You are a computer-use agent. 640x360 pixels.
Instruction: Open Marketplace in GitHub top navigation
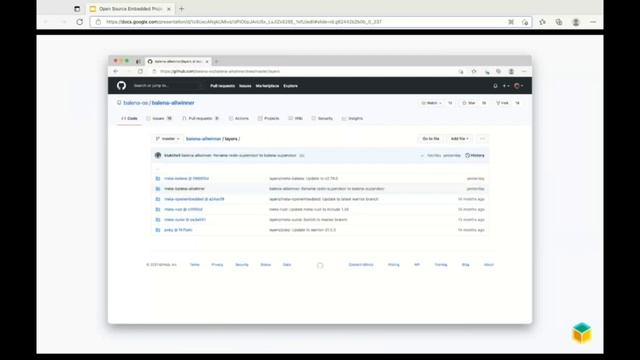pyautogui.click(x=267, y=86)
